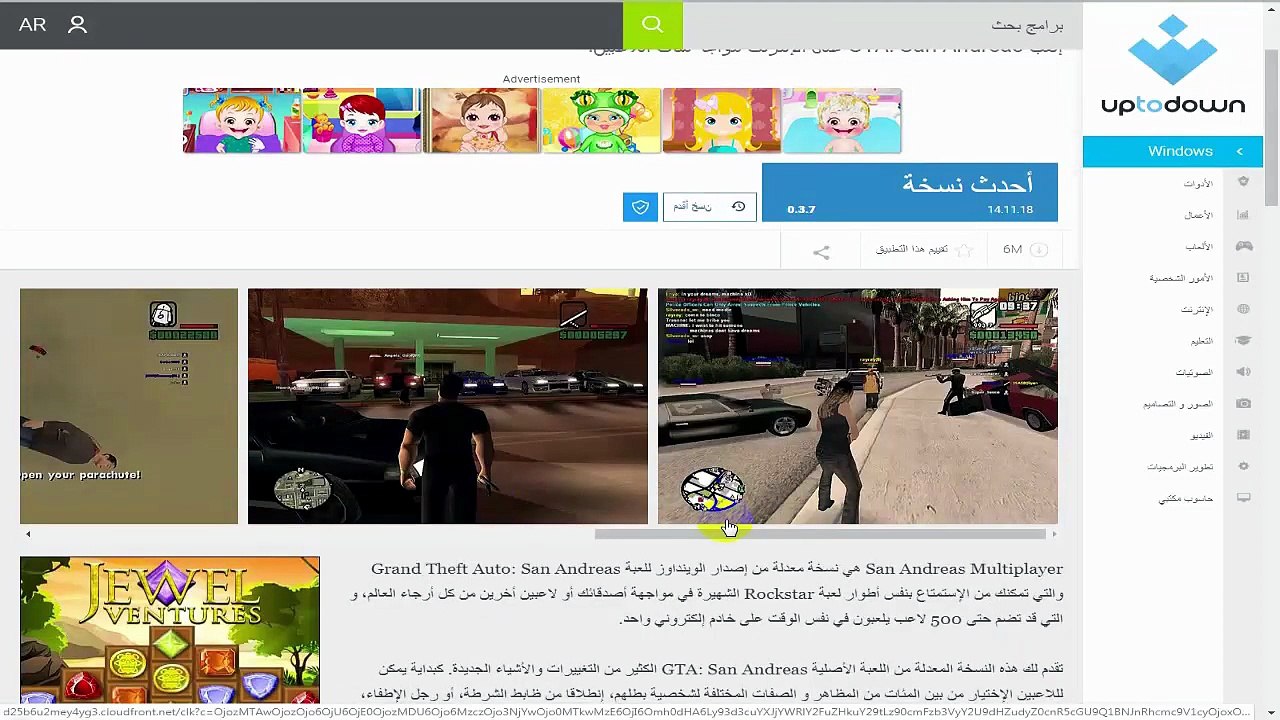The image size is (1280, 720).
Task: Click the first baby game ad thumbnail
Action: (x=241, y=120)
